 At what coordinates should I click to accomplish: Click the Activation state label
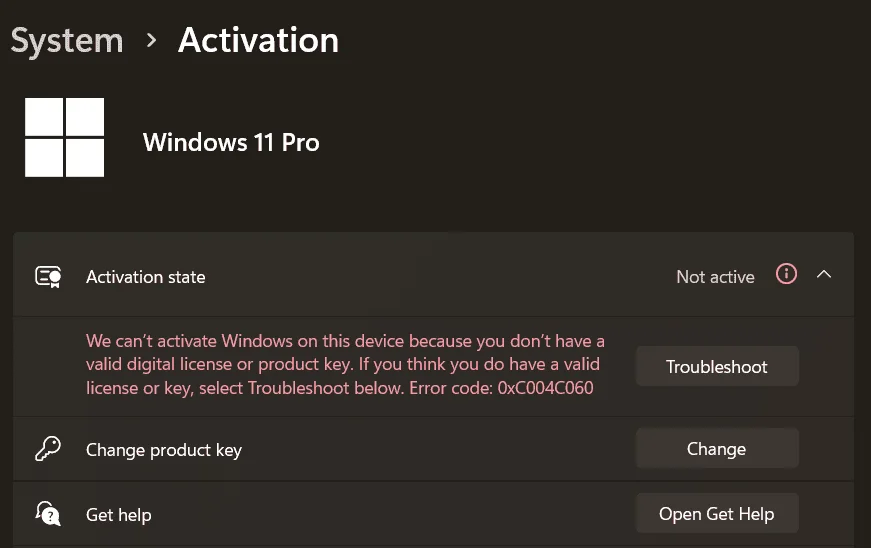point(146,276)
